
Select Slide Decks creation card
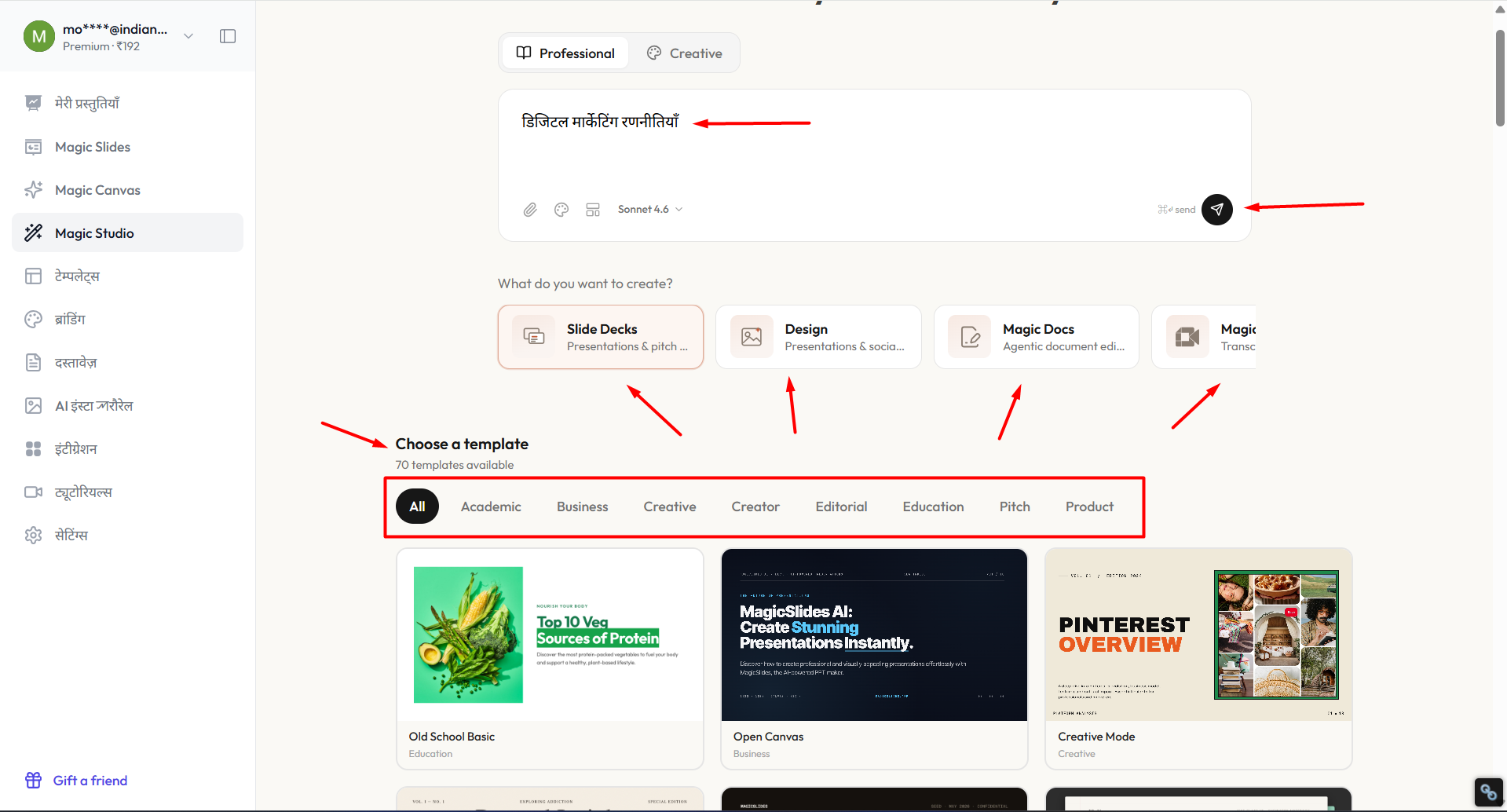601,337
